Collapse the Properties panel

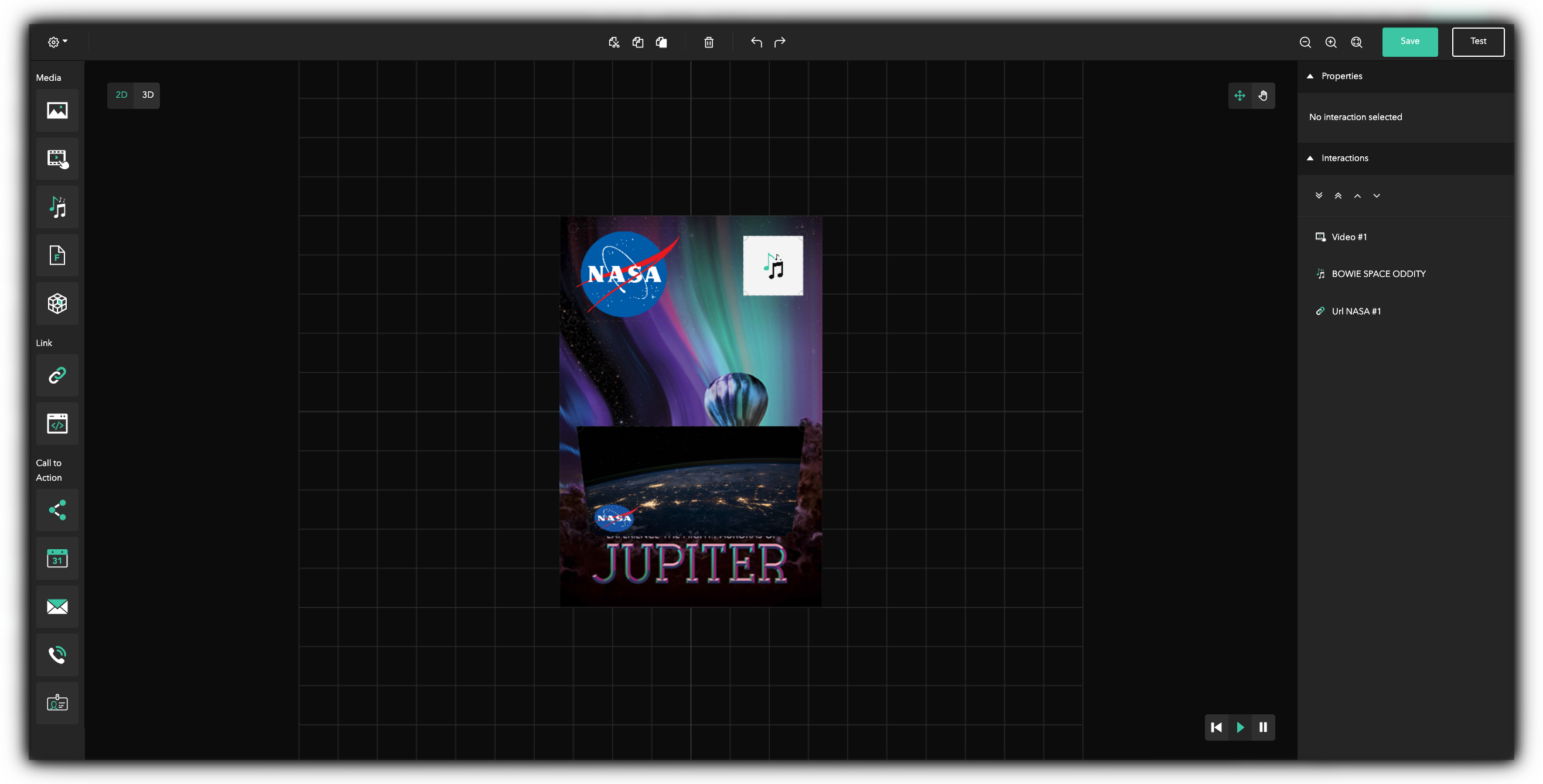[x=1310, y=76]
